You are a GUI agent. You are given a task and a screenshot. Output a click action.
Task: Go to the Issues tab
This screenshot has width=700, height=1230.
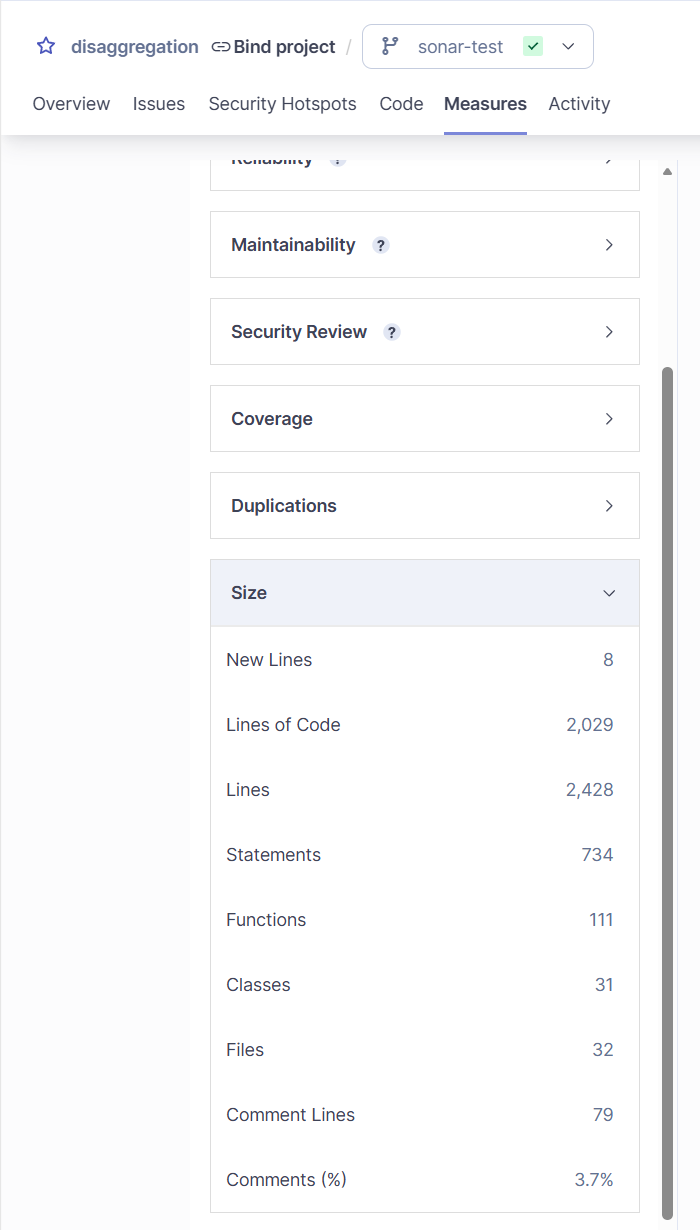coord(159,104)
